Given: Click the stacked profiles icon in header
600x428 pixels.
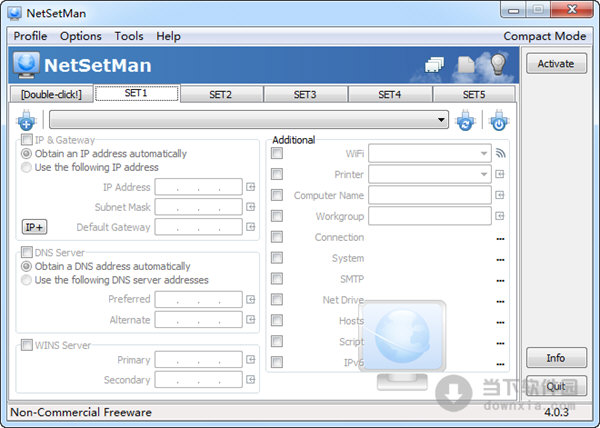Looking at the screenshot, I should point(434,65).
